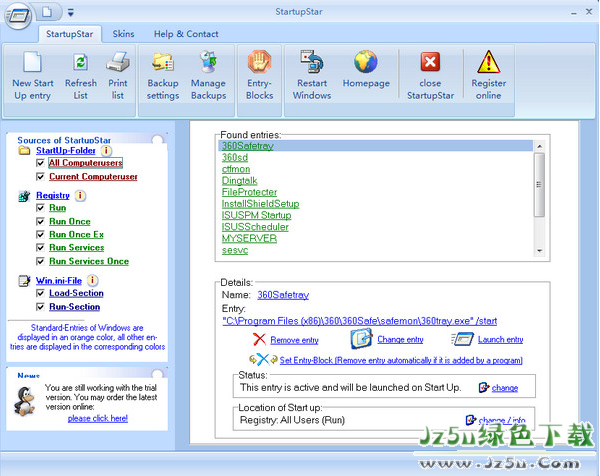Click the Launch entry link

(500, 339)
